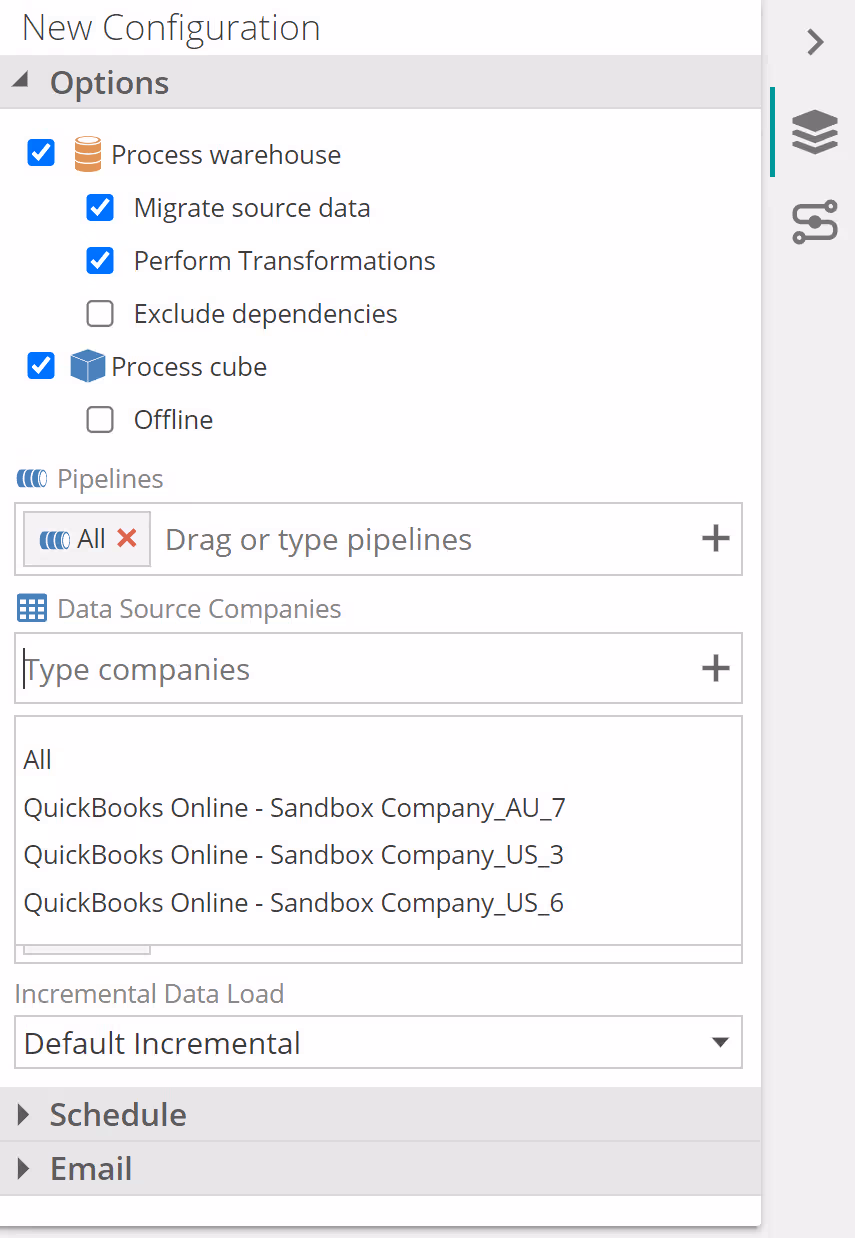Click the blue cube icon
Image resolution: width=855 pixels, height=1238 pixels.
click(x=88, y=367)
